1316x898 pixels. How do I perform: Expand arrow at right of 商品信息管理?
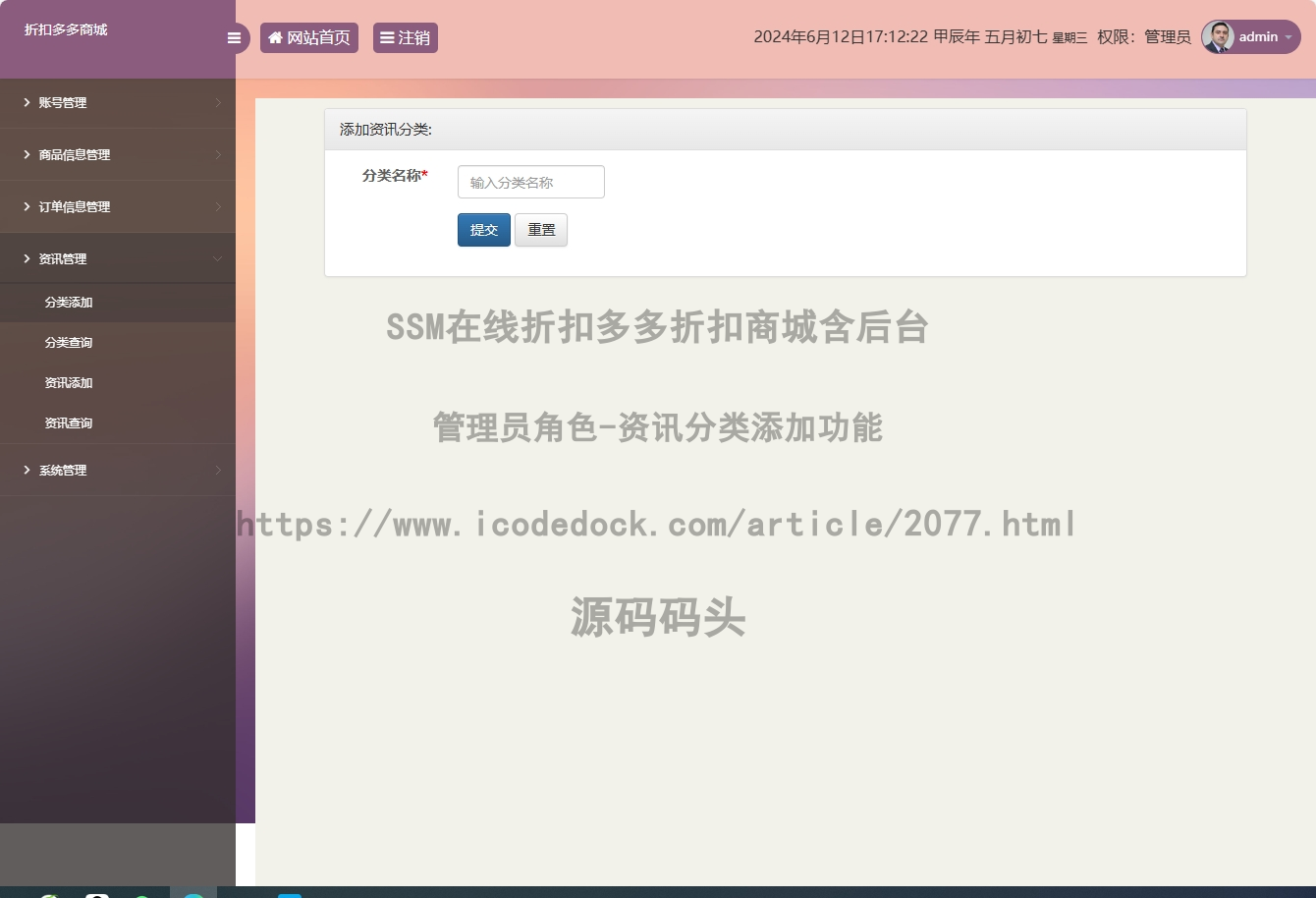(x=218, y=154)
